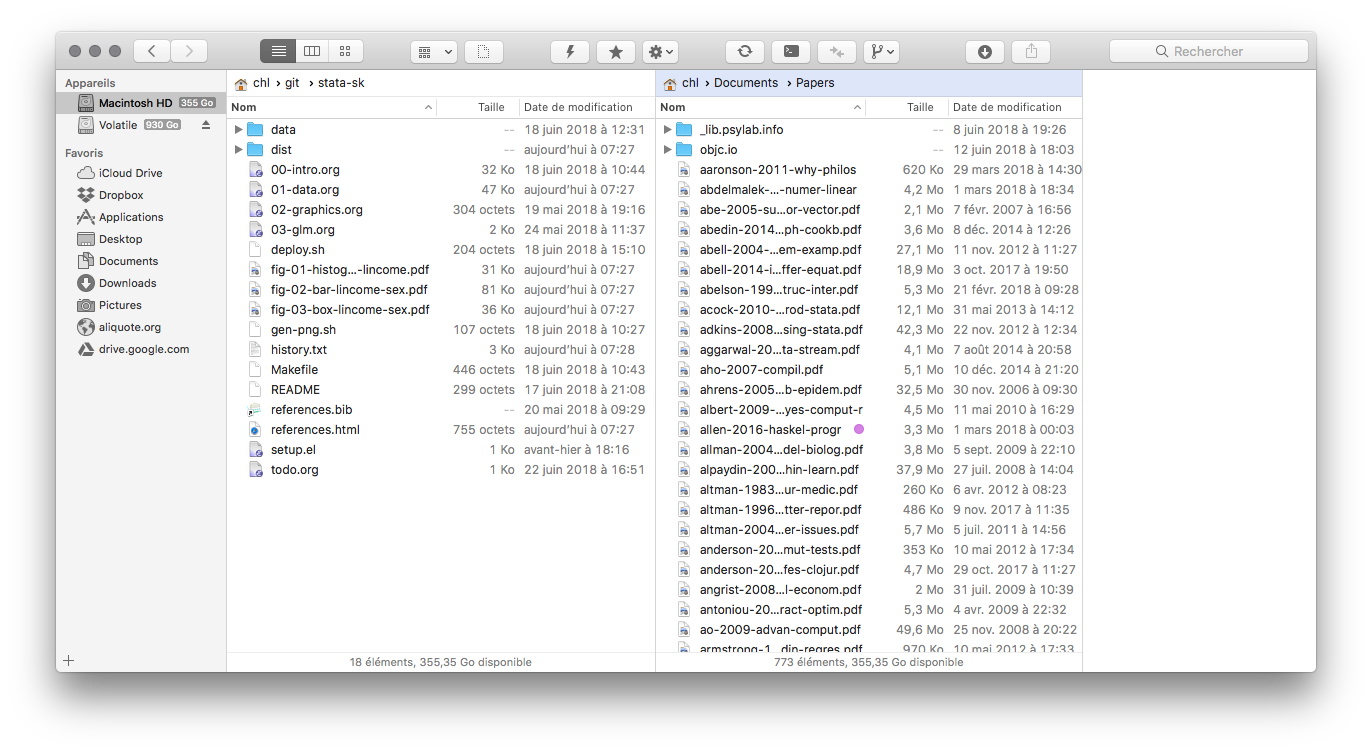Click the new file document icon

[483, 51]
